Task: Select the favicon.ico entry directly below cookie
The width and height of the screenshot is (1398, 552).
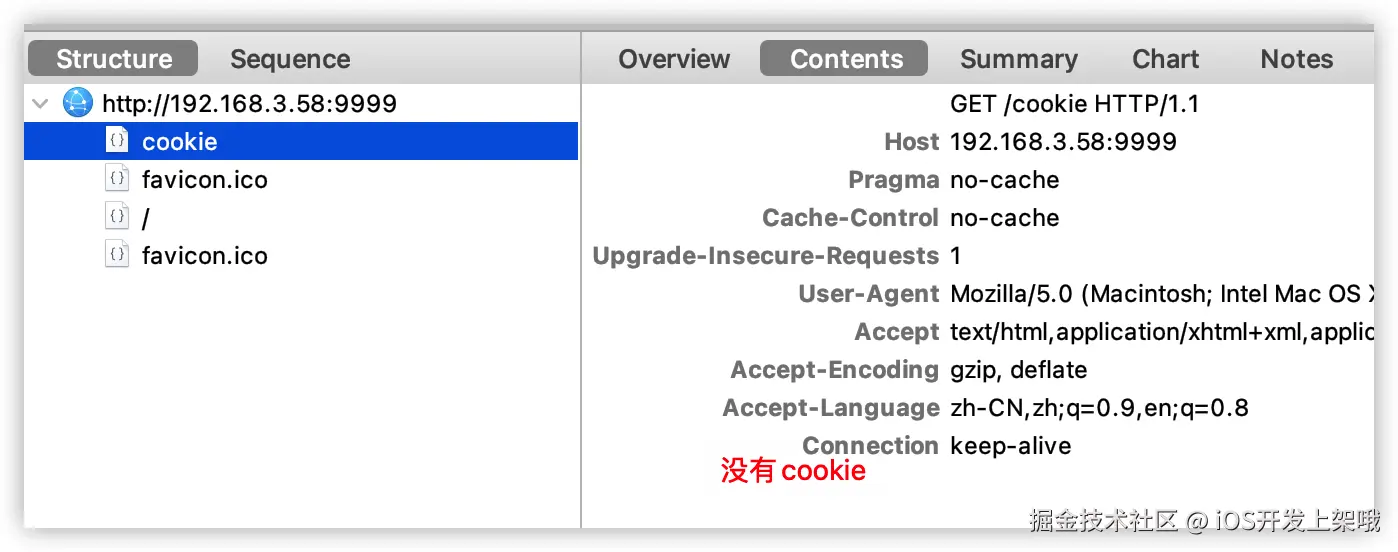Action: [x=204, y=180]
